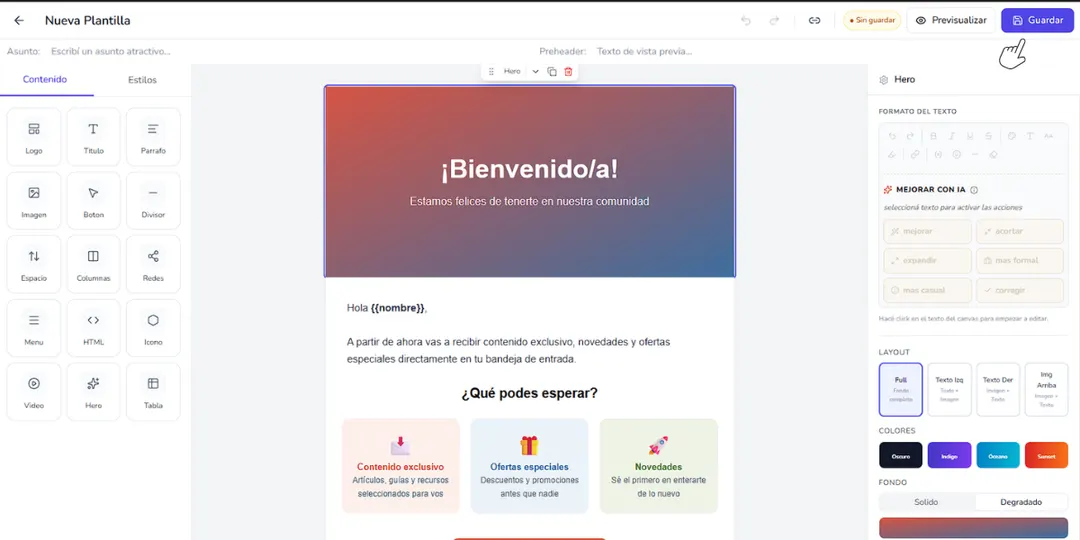
Task: Add a Video block
Action: 34,392
